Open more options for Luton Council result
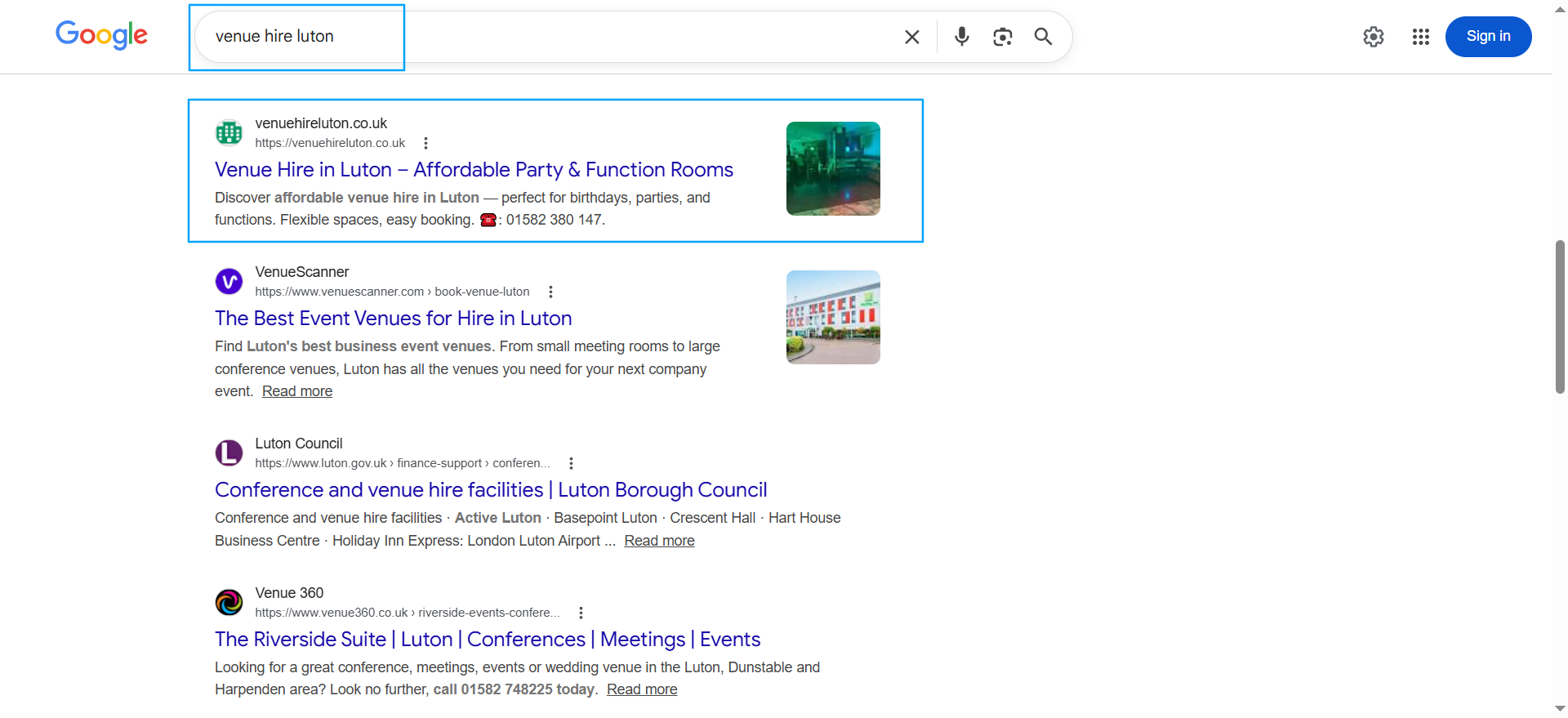This screenshot has height=718, width=1568. coord(571,463)
